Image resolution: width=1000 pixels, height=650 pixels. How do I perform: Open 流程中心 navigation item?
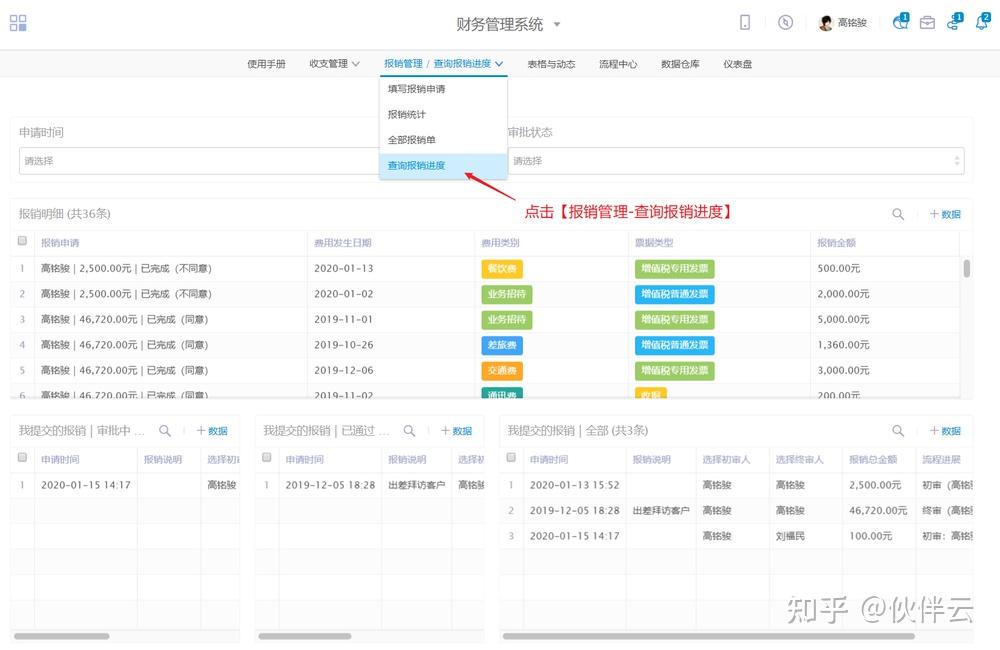[x=618, y=64]
